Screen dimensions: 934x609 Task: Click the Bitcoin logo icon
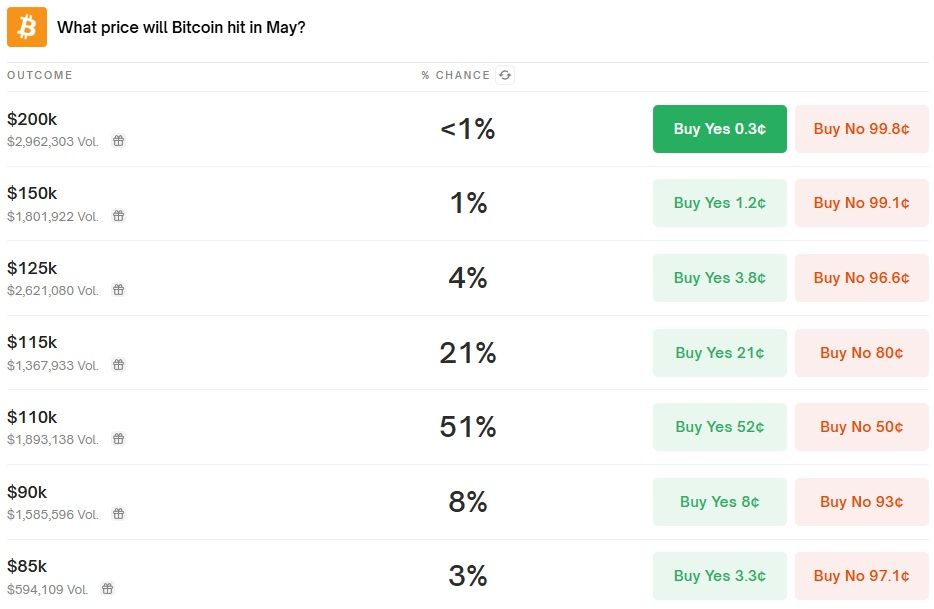(x=27, y=27)
